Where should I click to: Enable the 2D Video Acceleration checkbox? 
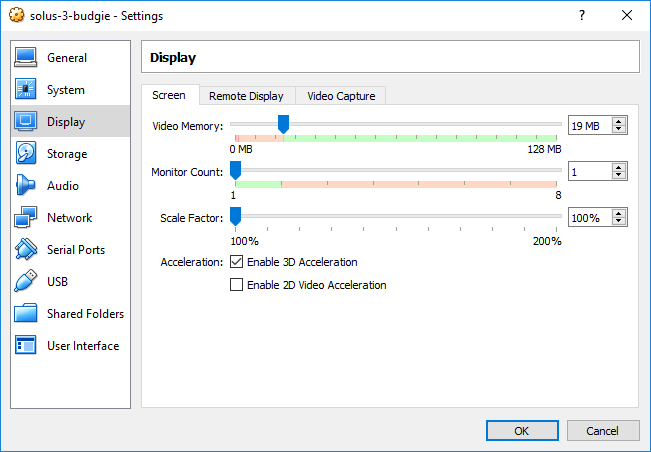click(236, 285)
